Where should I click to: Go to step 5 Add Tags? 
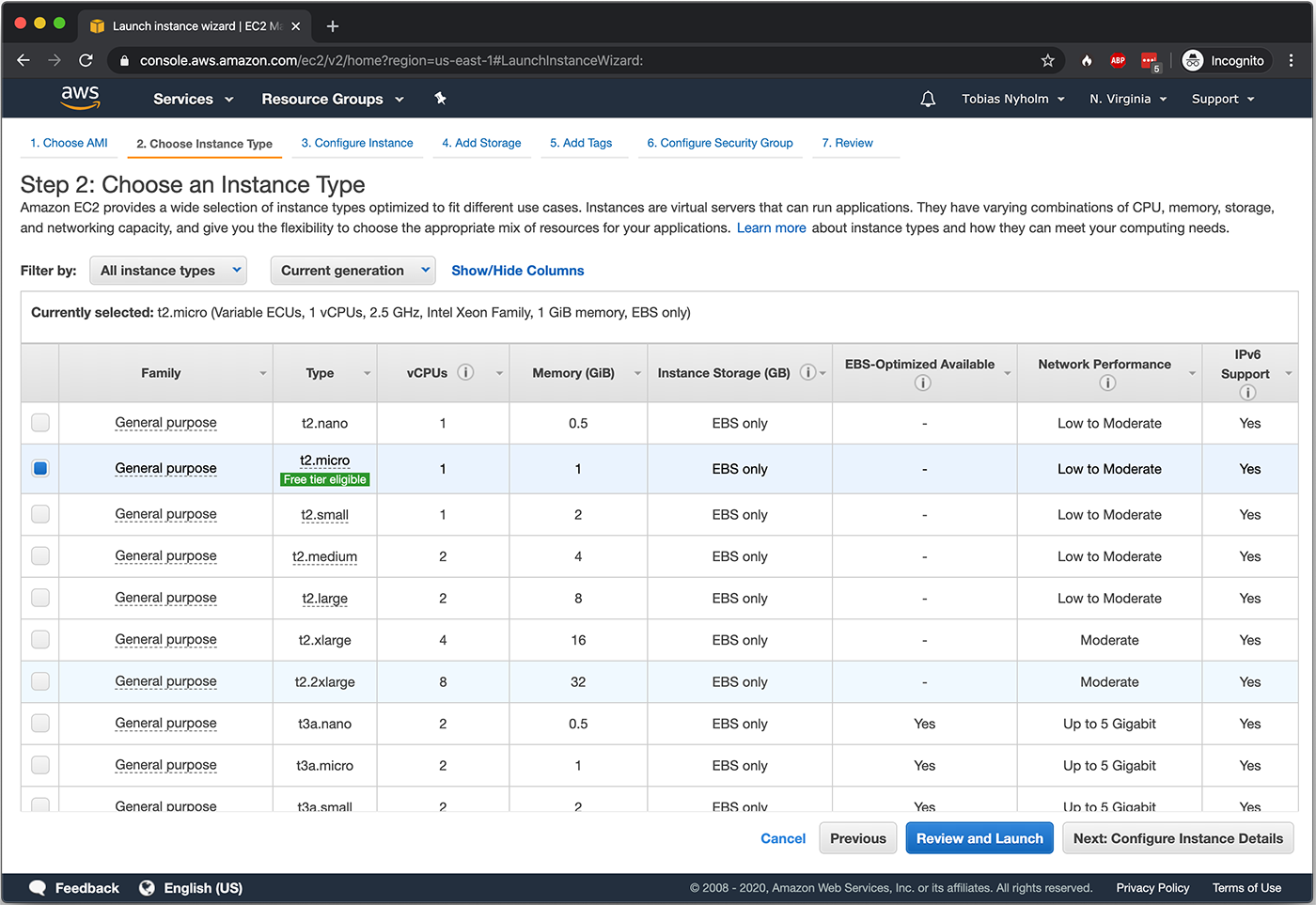pos(581,143)
